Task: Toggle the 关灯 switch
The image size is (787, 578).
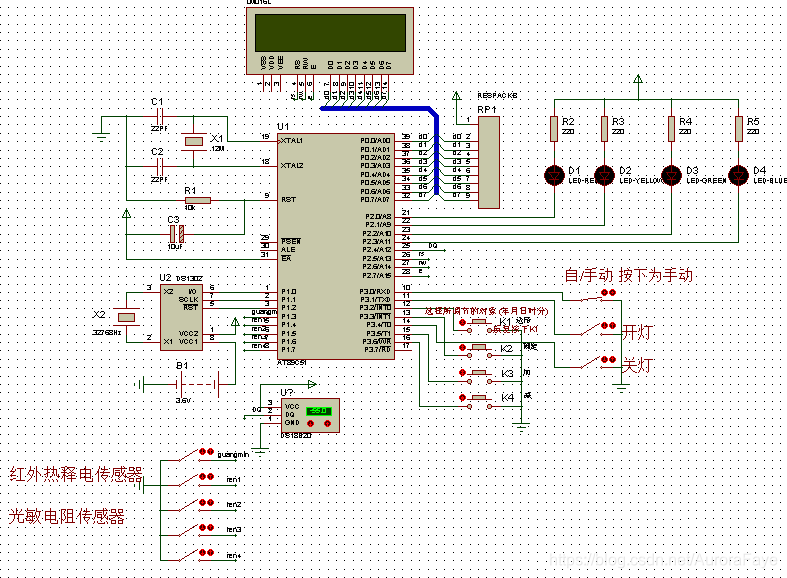Action: coord(597,363)
